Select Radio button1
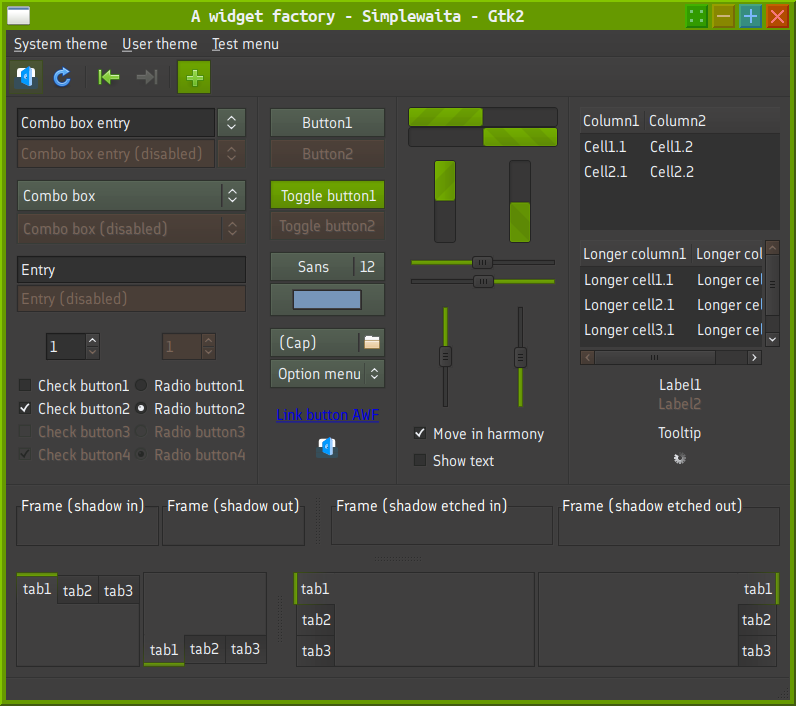This screenshot has width=796, height=706. (142, 385)
